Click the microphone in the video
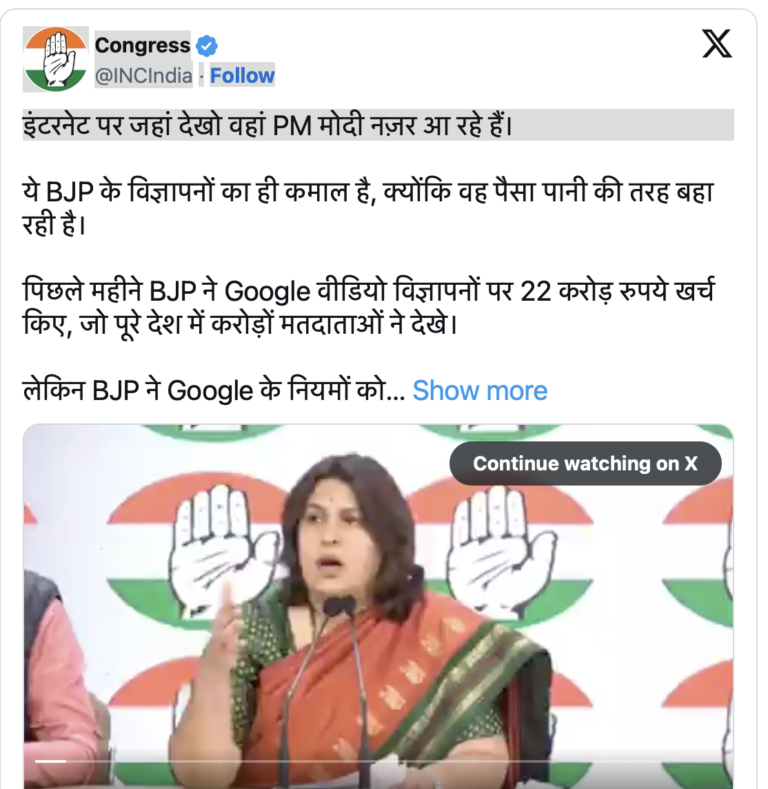The width and height of the screenshot is (768, 789). click(x=340, y=607)
